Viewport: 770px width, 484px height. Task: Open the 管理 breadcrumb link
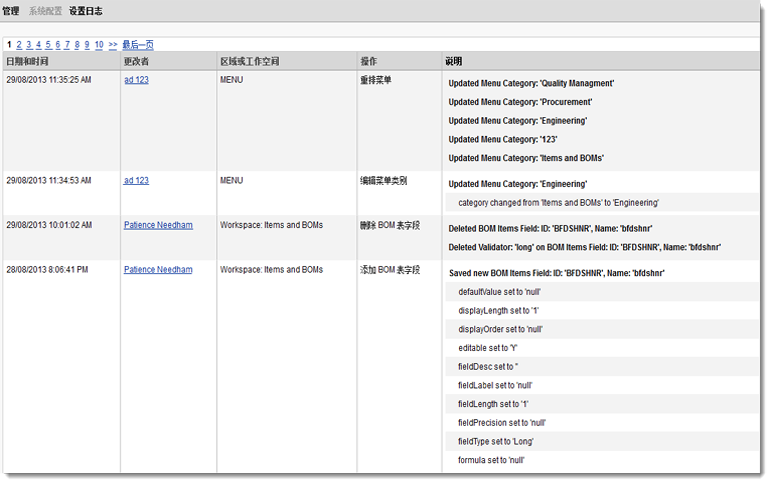10,11
